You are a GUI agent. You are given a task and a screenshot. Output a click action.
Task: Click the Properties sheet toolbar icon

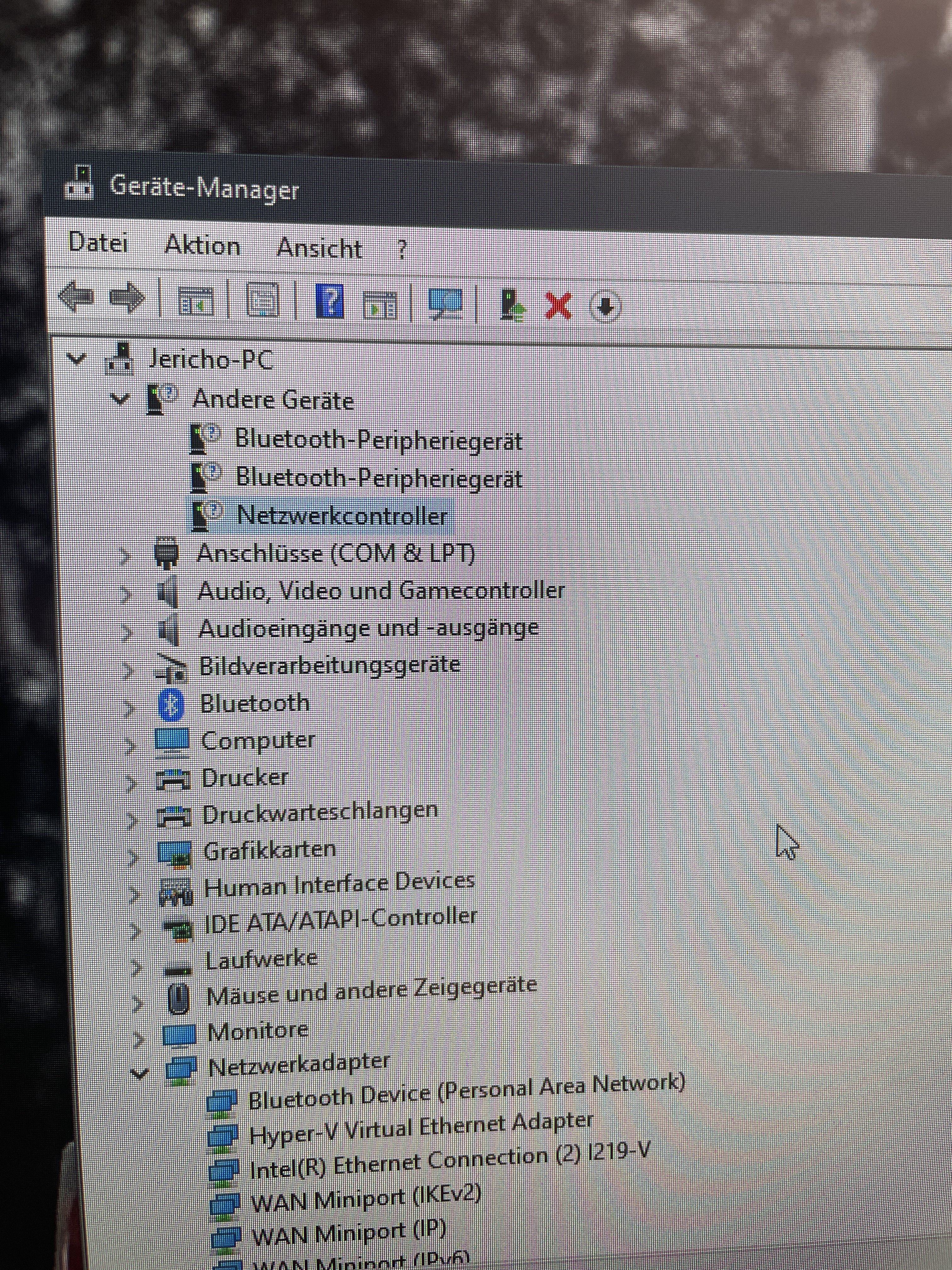[x=263, y=300]
